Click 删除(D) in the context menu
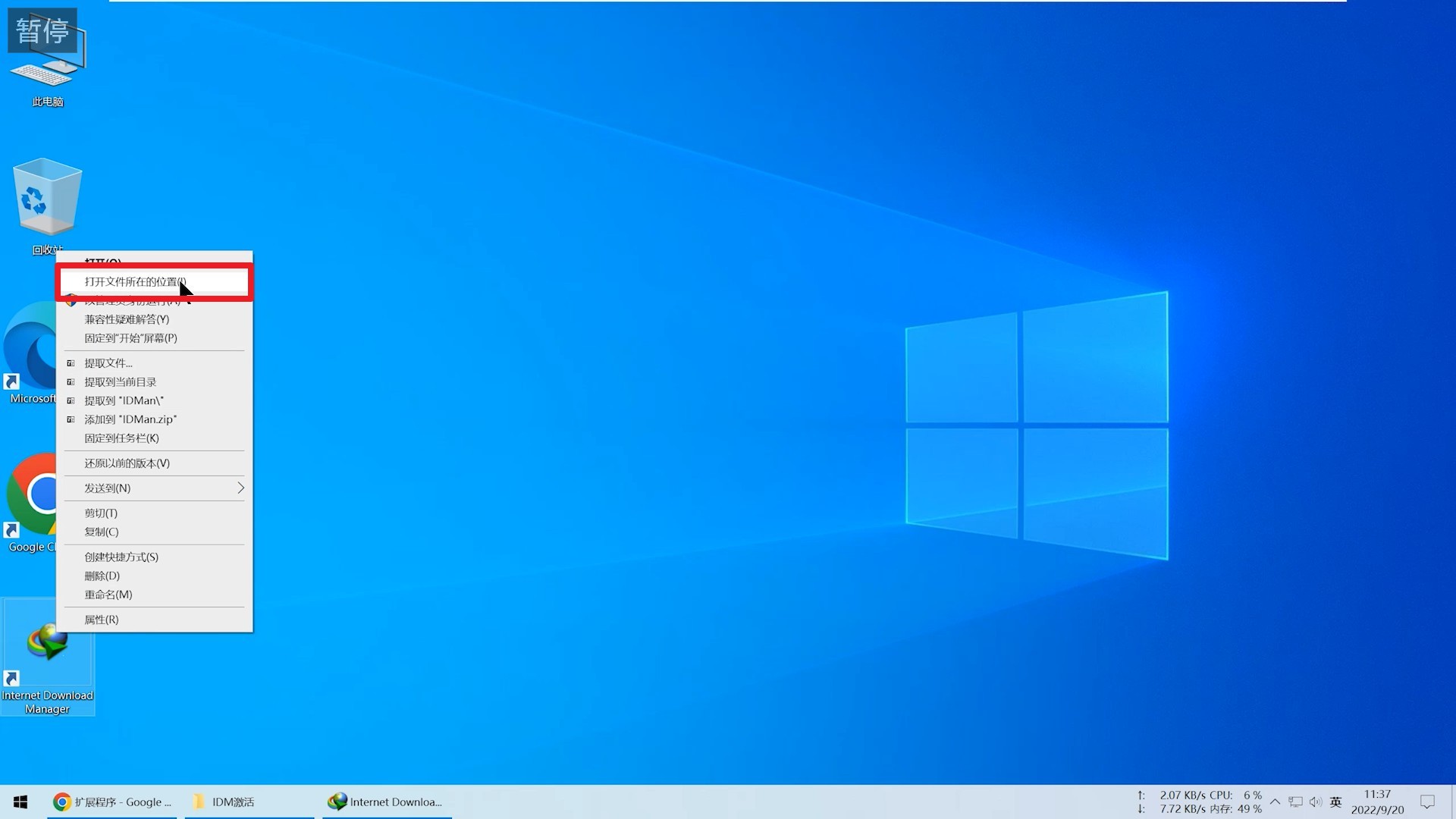The image size is (1456, 819). click(102, 576)
